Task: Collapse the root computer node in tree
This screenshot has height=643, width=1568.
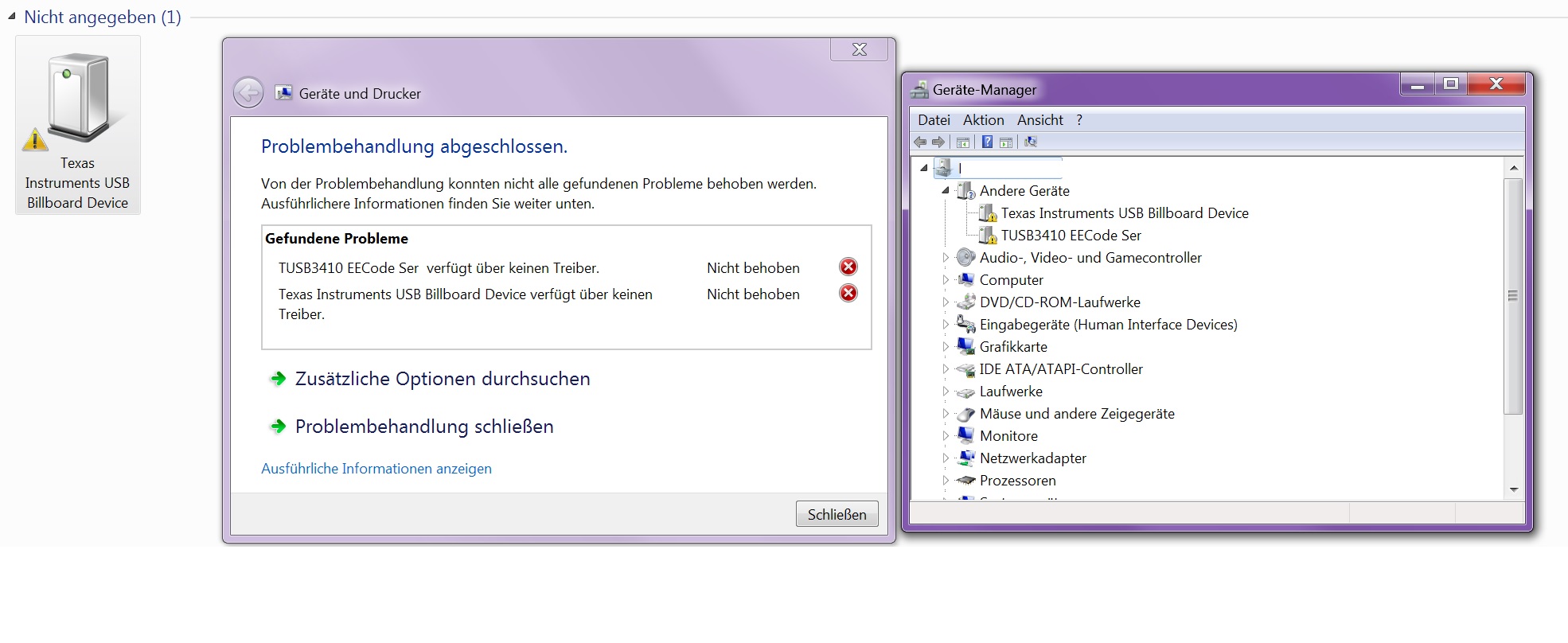Action: click(x=923, y=168)
